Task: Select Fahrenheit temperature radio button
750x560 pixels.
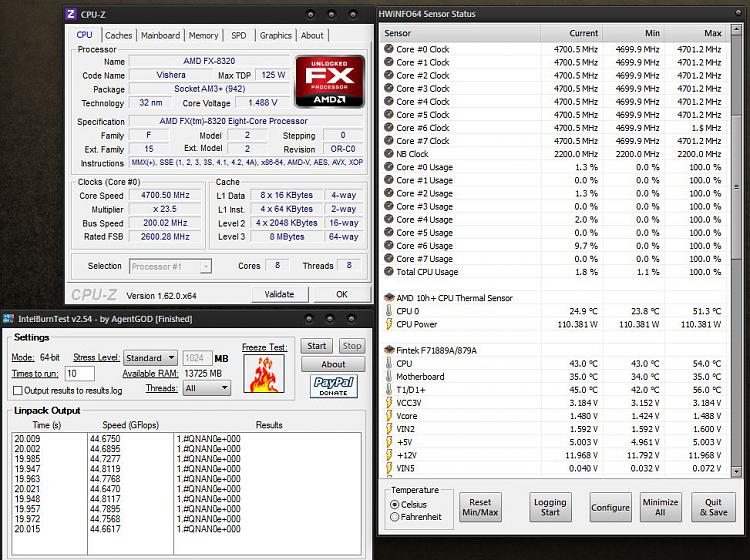Action: click(x=395, y=517)
